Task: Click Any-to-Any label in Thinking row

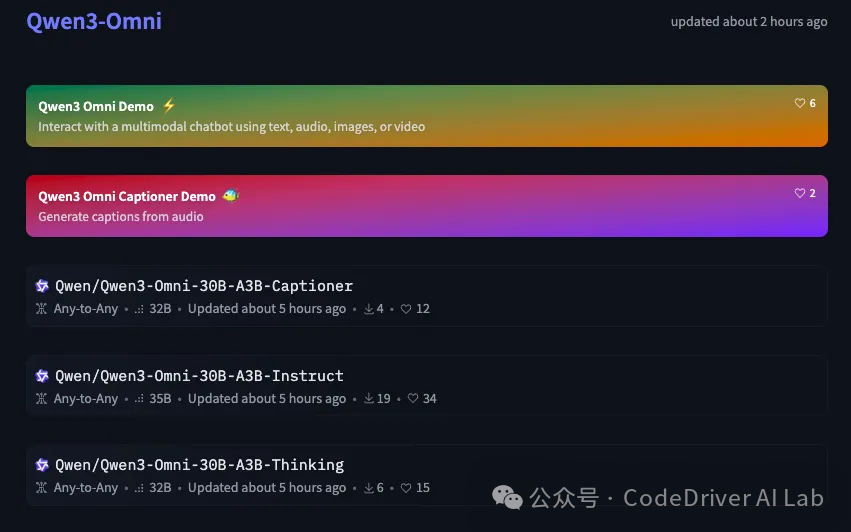Action: (86, 487)
